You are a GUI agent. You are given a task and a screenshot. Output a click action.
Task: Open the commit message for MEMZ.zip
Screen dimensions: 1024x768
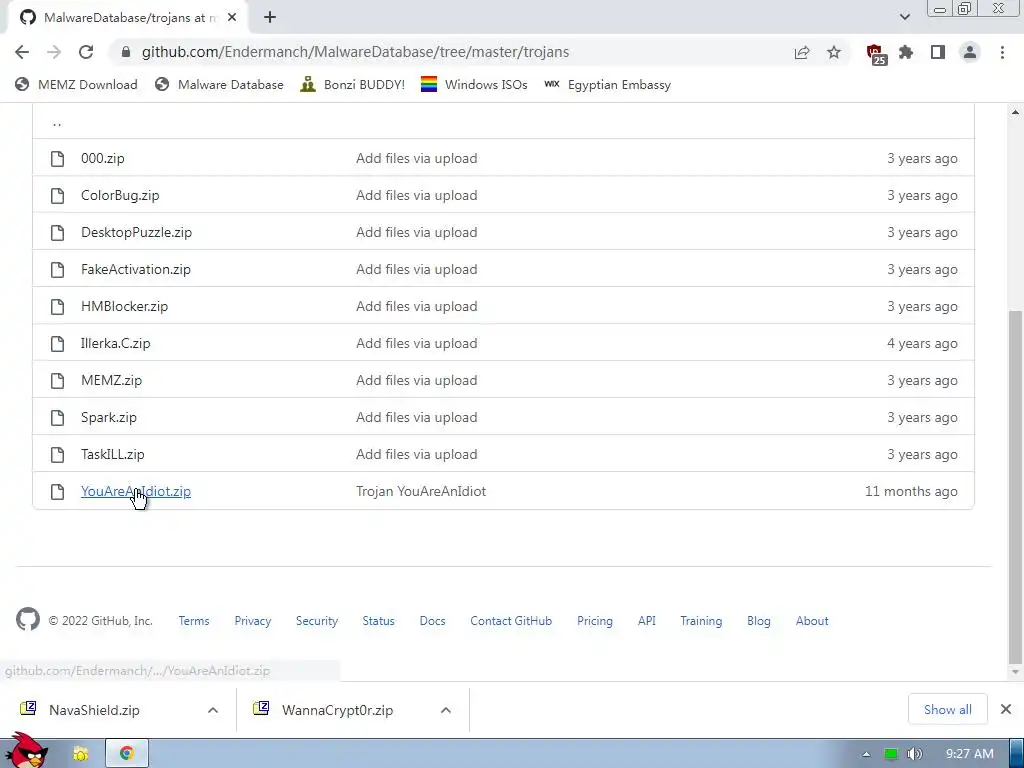pyautogui.click(x=417, y=381)
